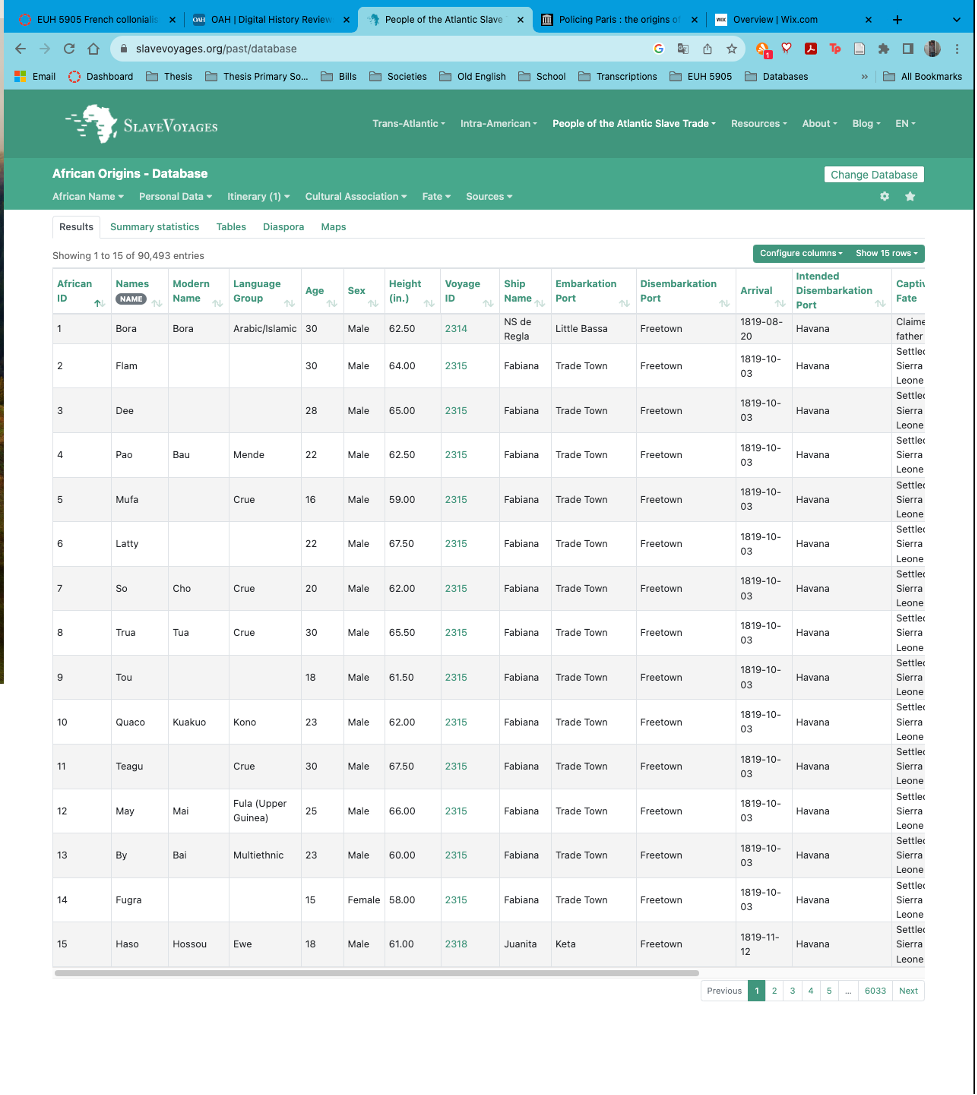Open the Cultural Association filter dropdown
The width and height of the screenshot is (977, 1095).
[x=356, y=197]
